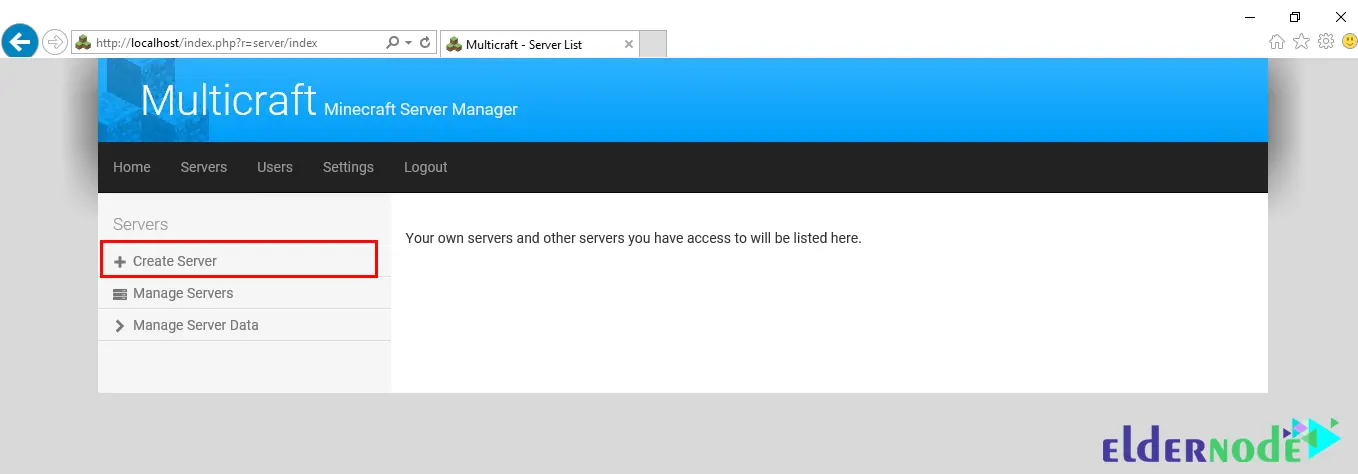
Task: Open the Servers menu item
Action: [x=204, y=167]
